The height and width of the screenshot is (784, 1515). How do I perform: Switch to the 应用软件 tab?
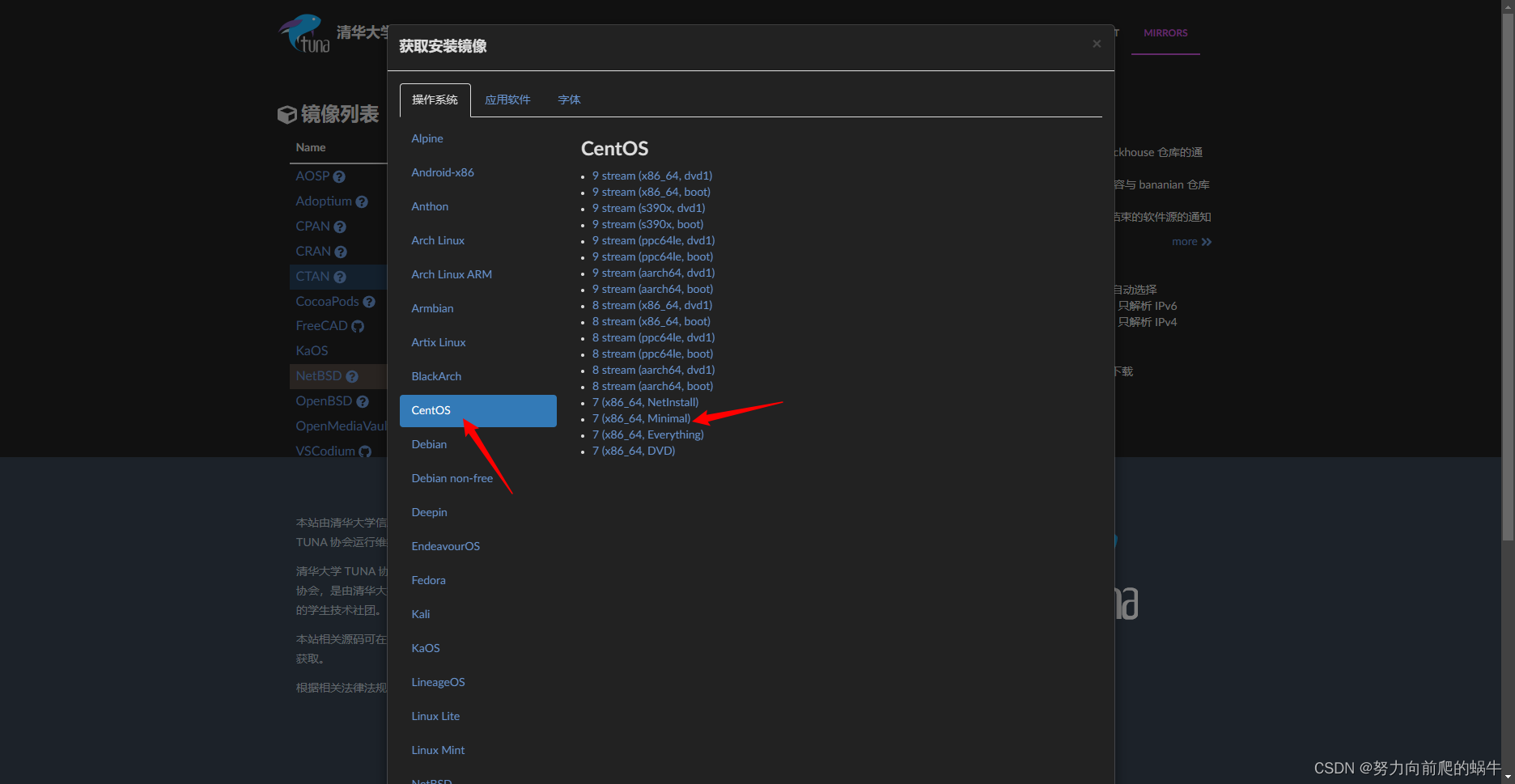507,100
